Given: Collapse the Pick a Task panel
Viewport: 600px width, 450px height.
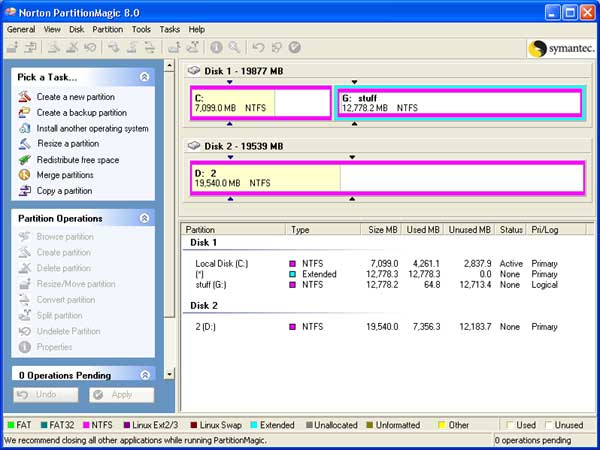Looking at the screenshot, I should point(144,77).
